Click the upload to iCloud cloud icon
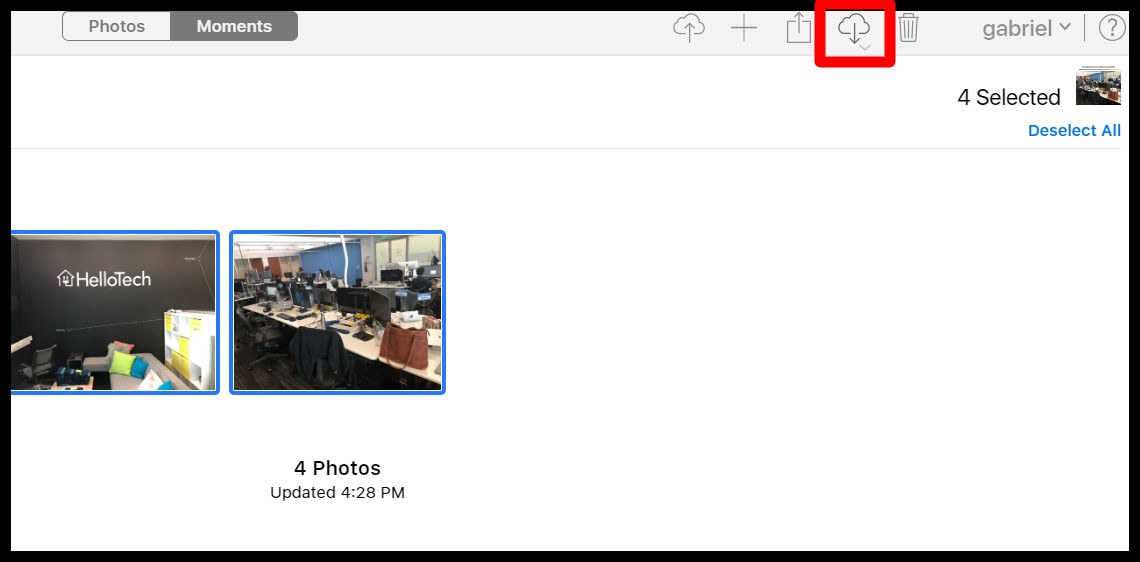 [x=688, y=28]
